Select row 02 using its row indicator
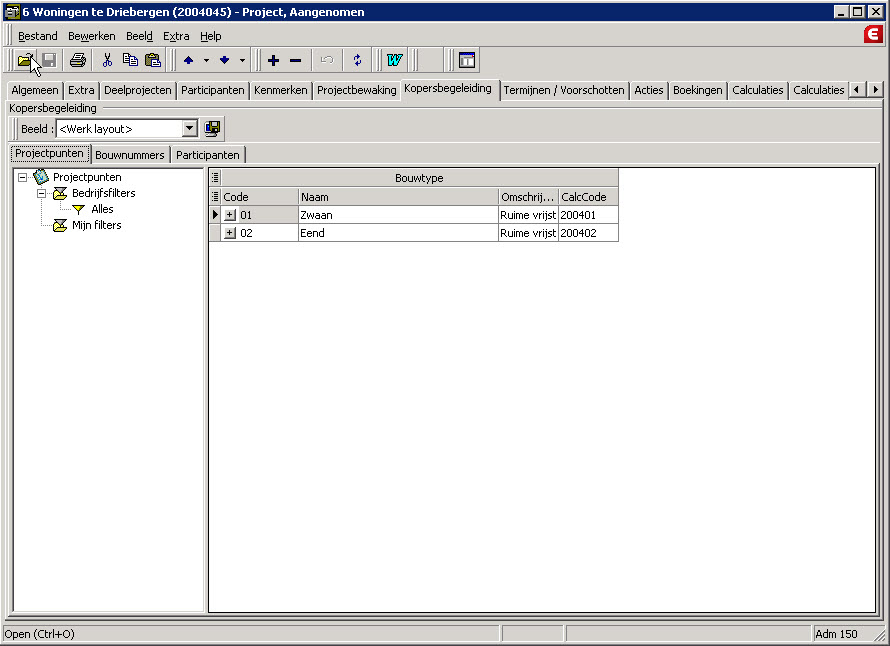The image size is (890, 646). coord(215,233)
